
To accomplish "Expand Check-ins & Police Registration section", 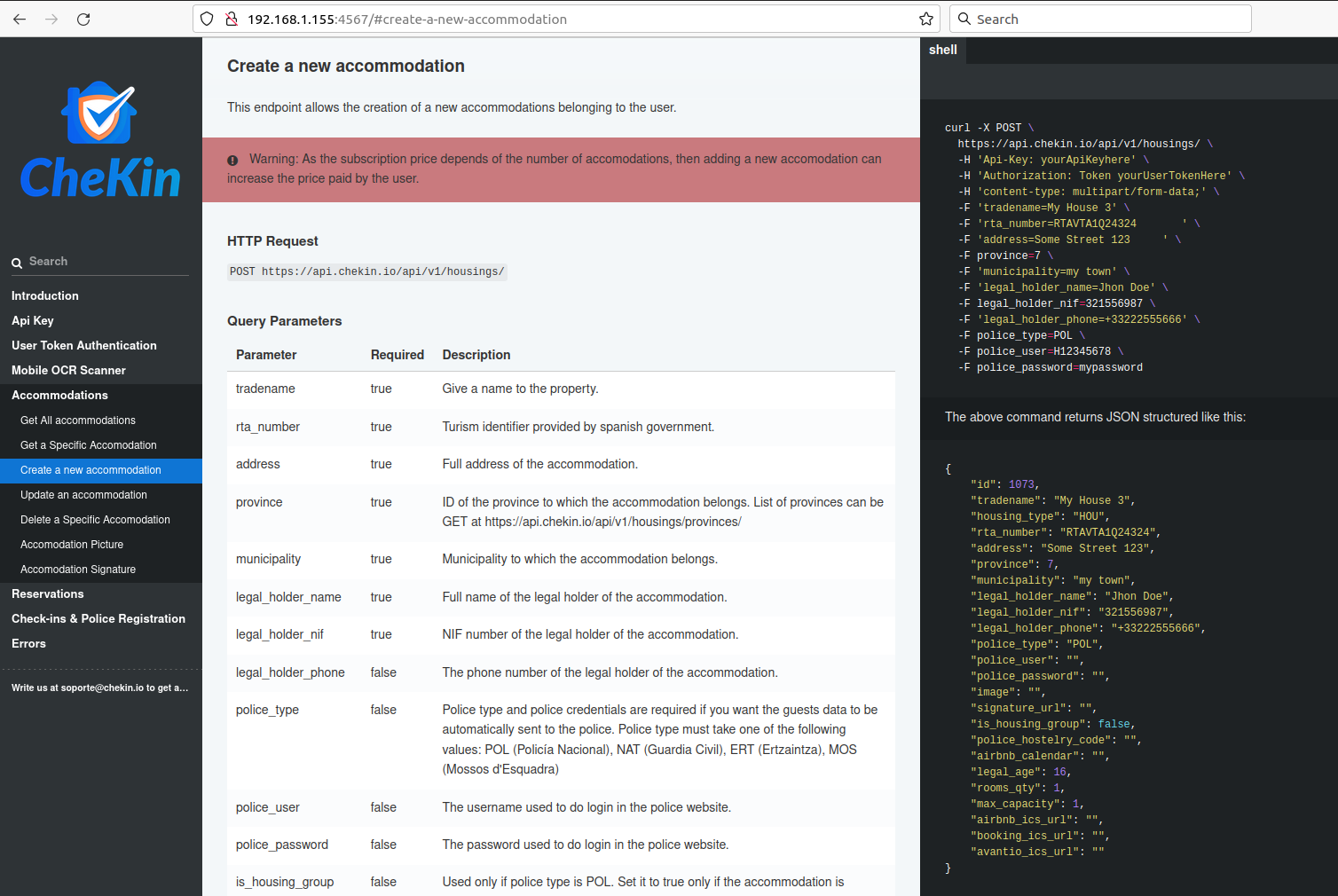I will (x=98, y=618).
